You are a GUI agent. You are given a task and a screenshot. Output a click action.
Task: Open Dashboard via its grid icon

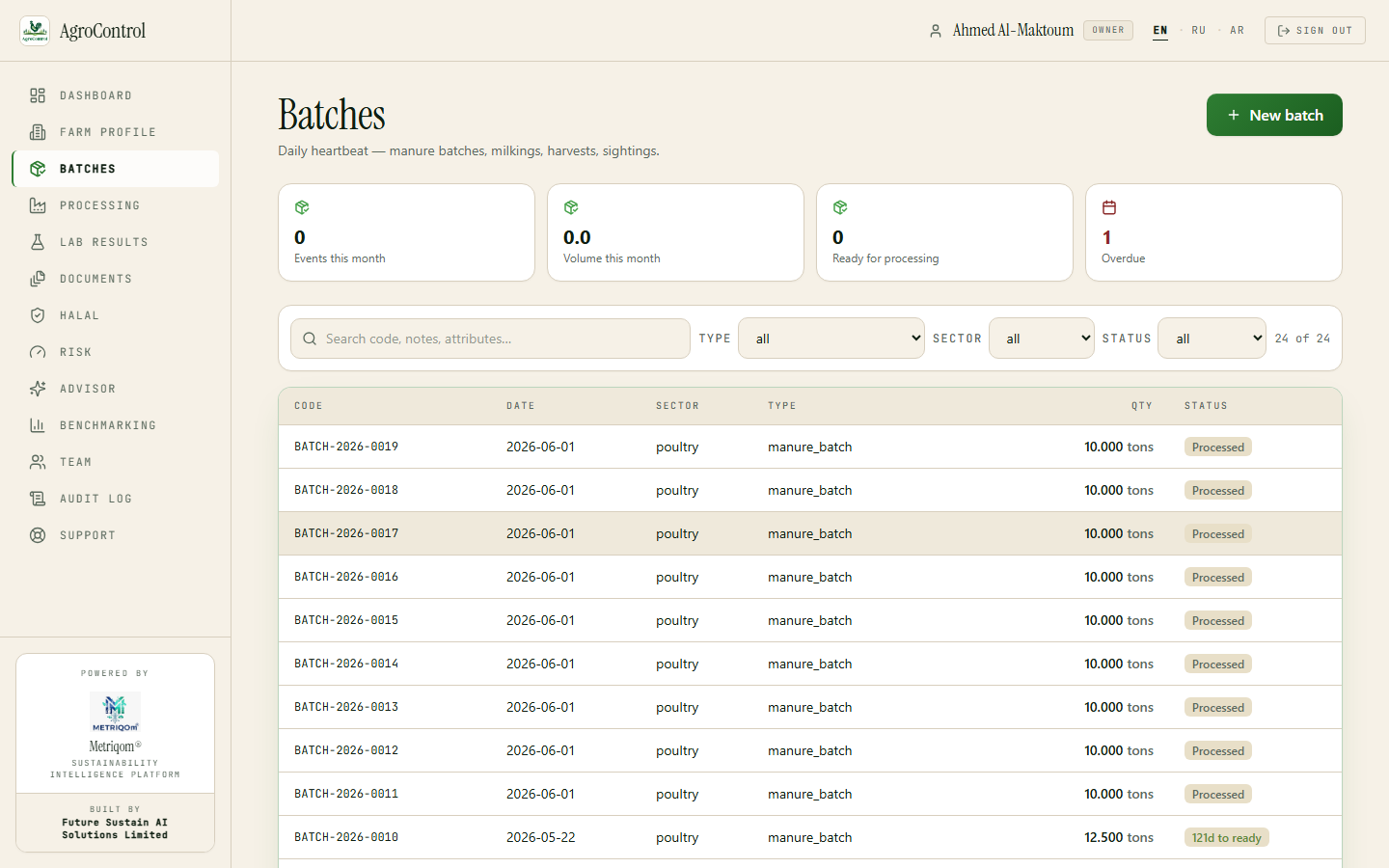[x=38, y=95]
